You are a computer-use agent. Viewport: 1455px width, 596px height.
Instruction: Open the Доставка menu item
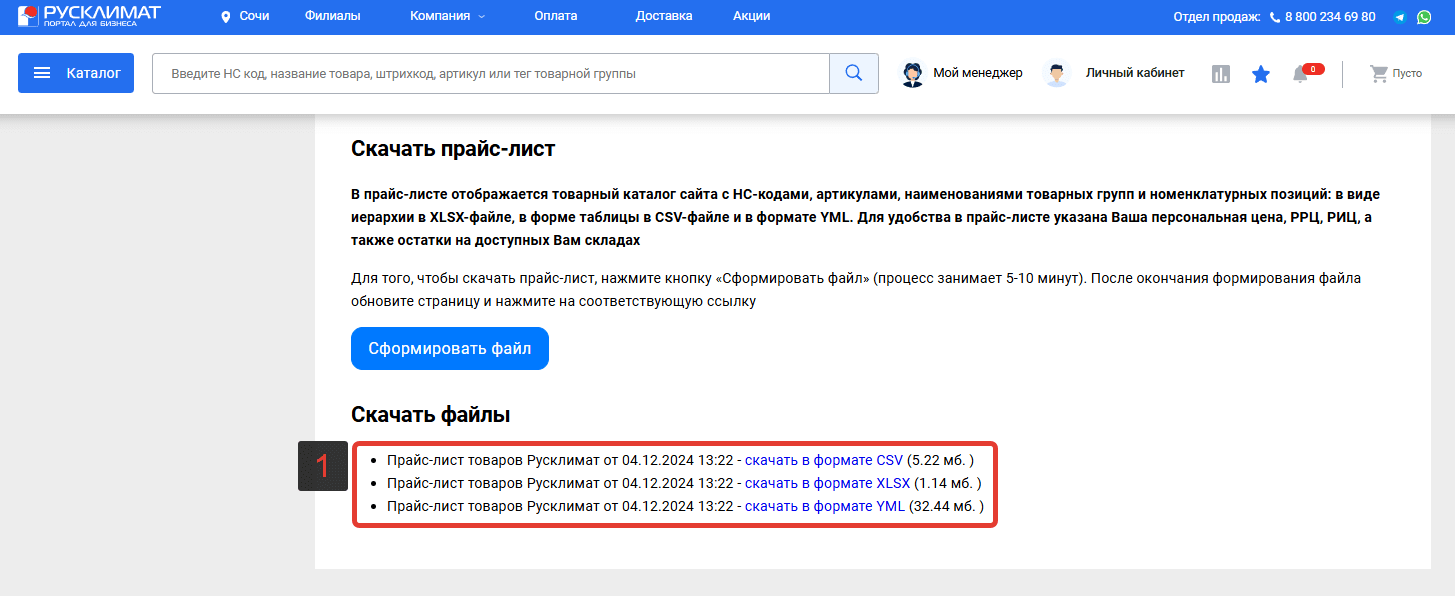[x=664, y=16]
